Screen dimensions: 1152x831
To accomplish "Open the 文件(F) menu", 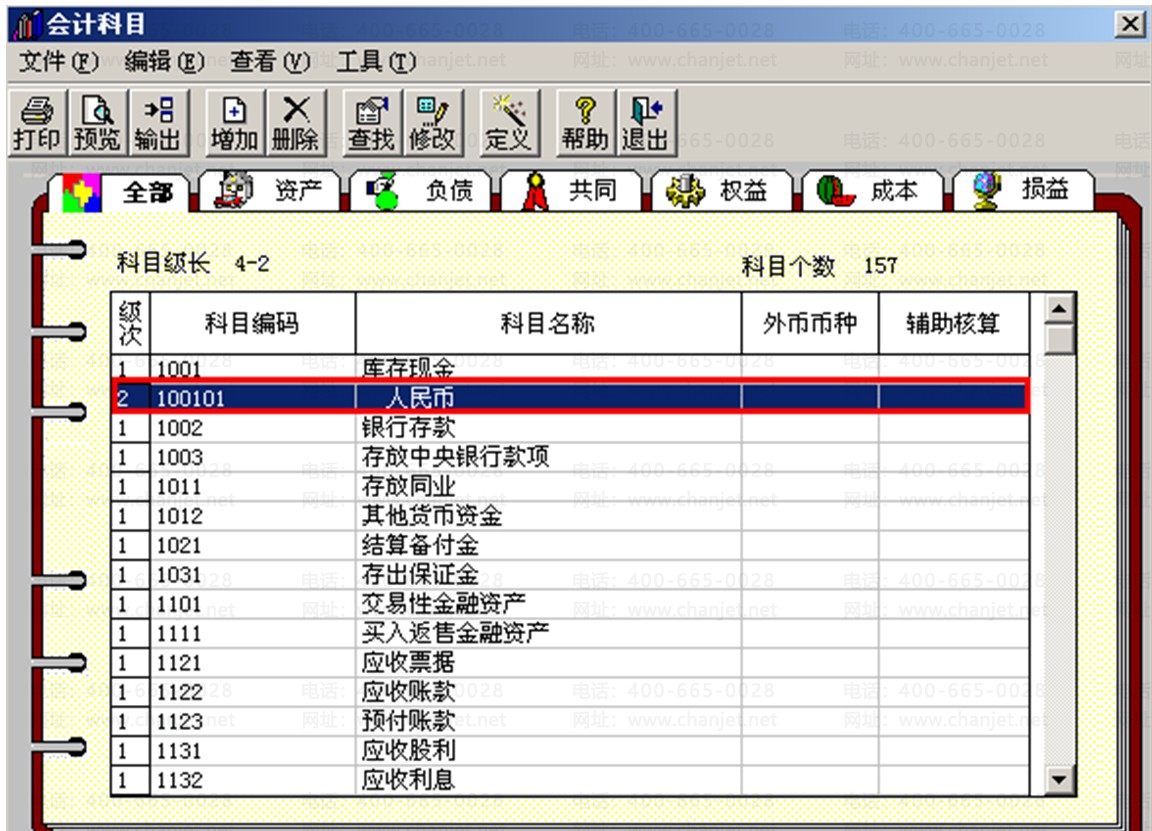I will pyautogui.click(x=58, y=62).
